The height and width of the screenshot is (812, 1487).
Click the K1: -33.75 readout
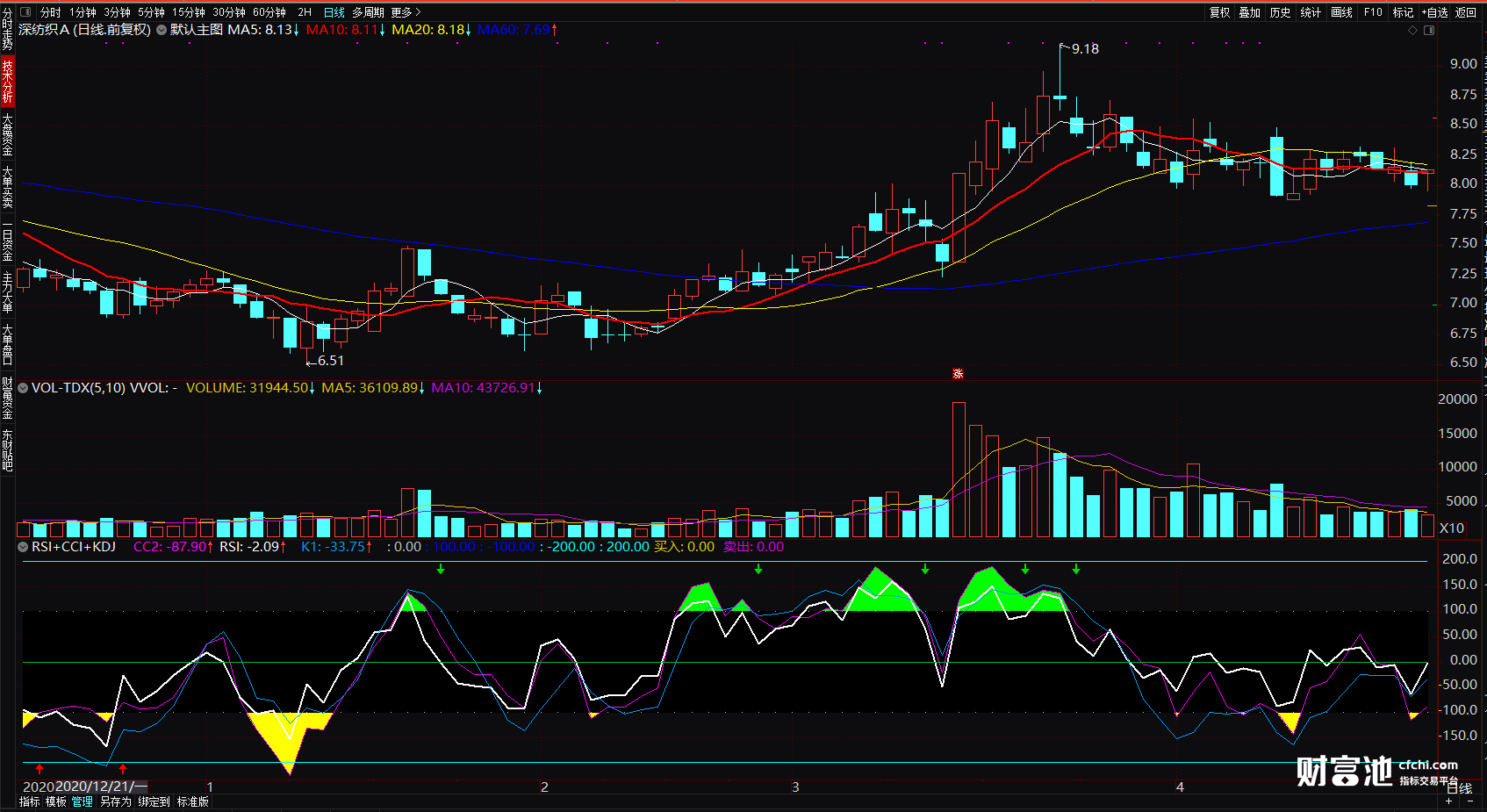click(337, 547)
